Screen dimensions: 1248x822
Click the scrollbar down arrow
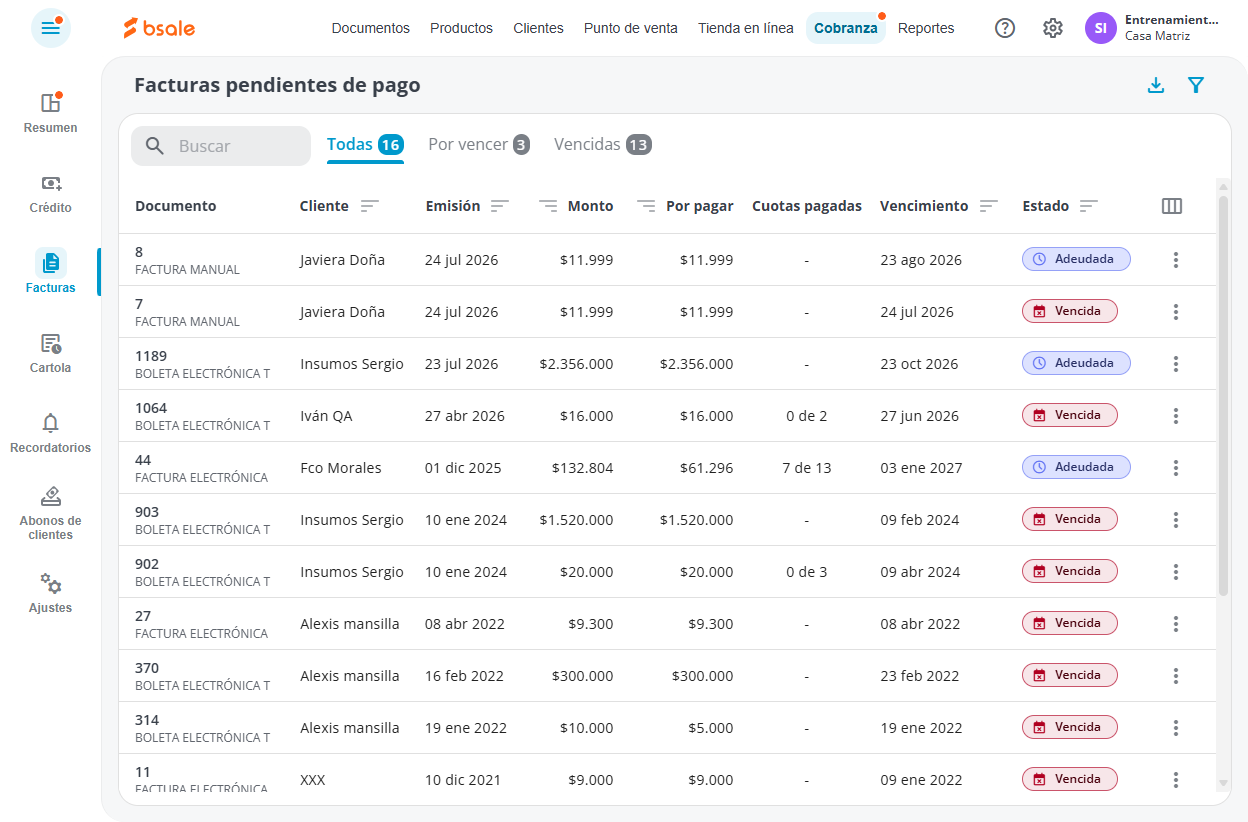pyautogui.click(x=1223, y=783)
